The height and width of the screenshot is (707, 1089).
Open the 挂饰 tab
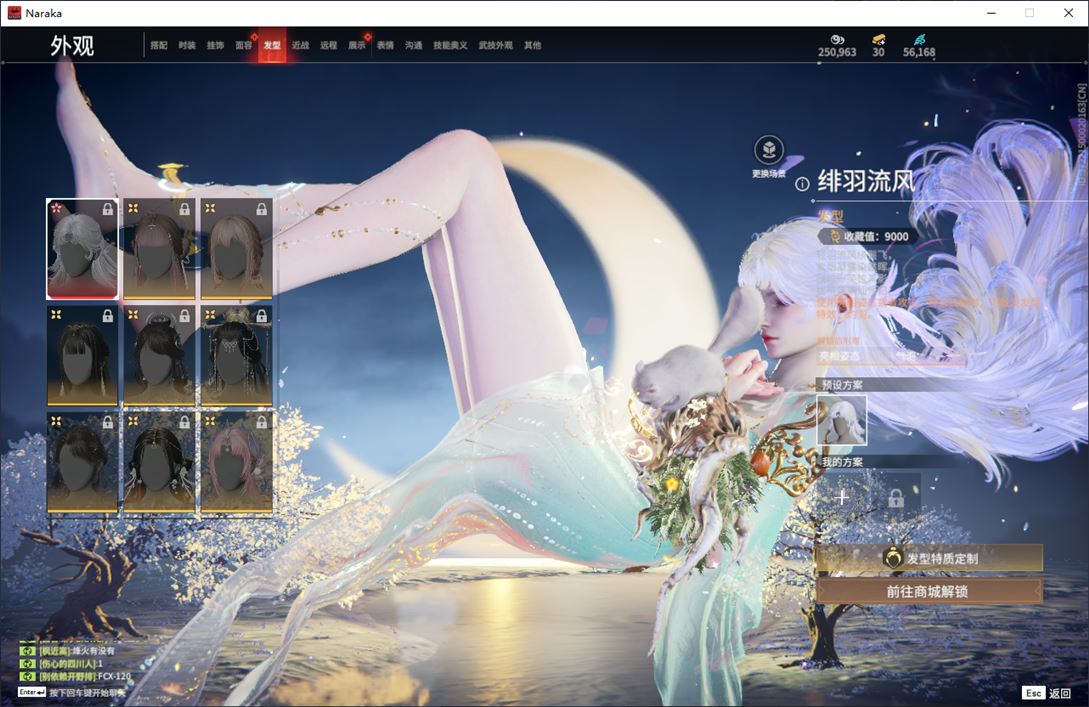(215, 45)
